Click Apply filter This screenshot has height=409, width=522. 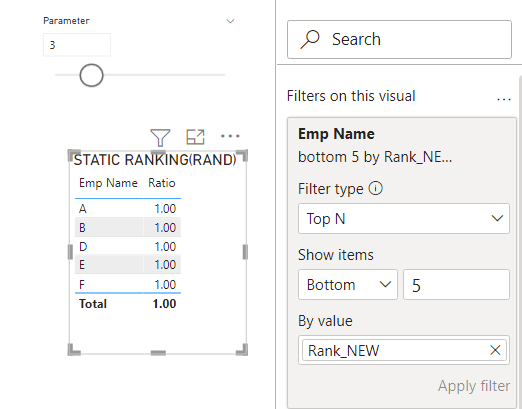coord(474,386)
